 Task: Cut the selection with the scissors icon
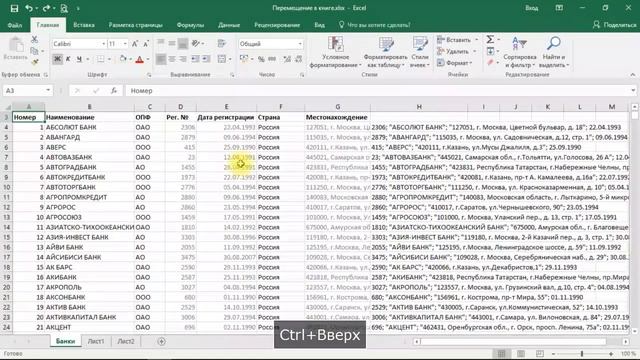point(34,40)
